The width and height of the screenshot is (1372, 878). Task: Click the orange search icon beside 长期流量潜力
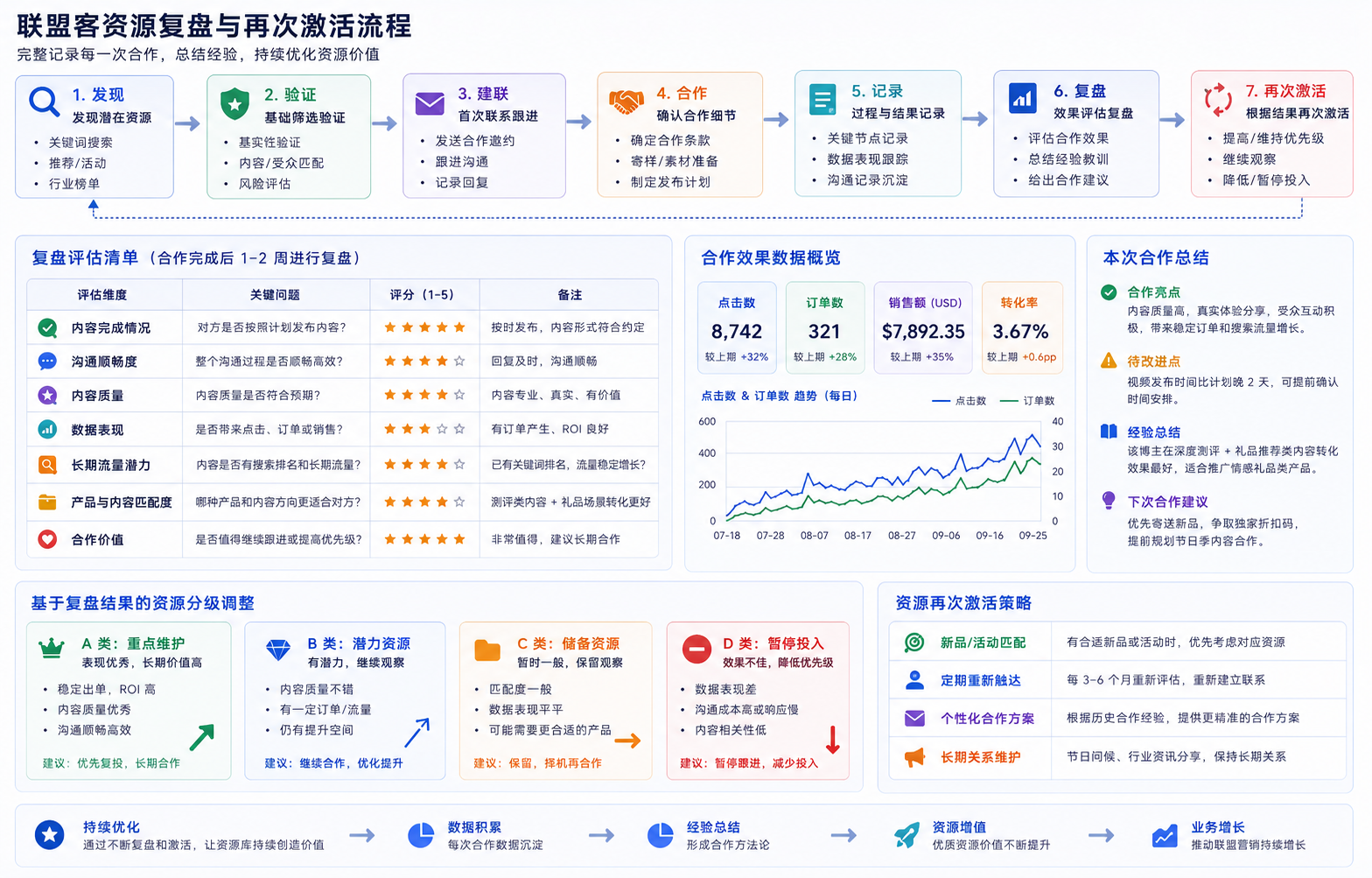tap(47, 465)
